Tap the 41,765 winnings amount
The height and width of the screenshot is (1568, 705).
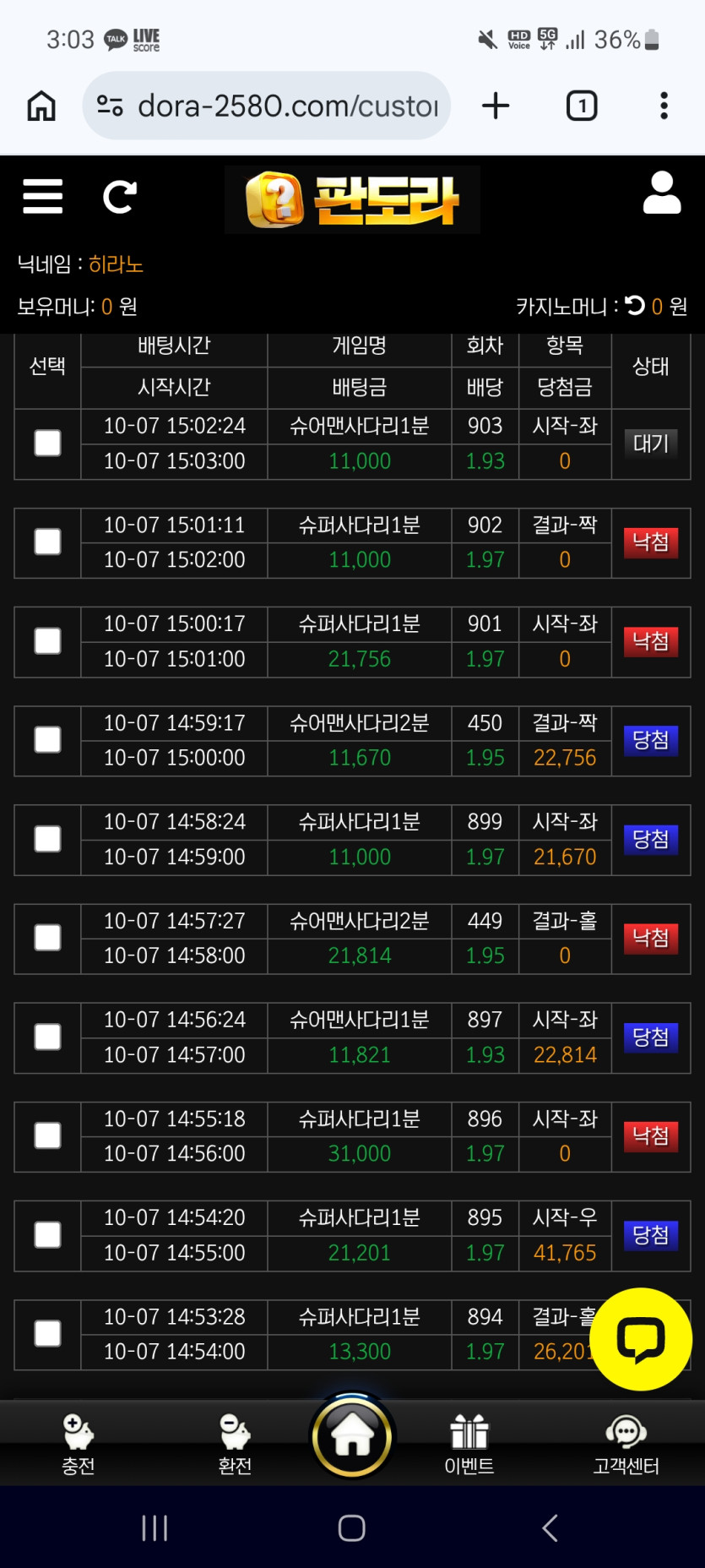[565, 1253]
